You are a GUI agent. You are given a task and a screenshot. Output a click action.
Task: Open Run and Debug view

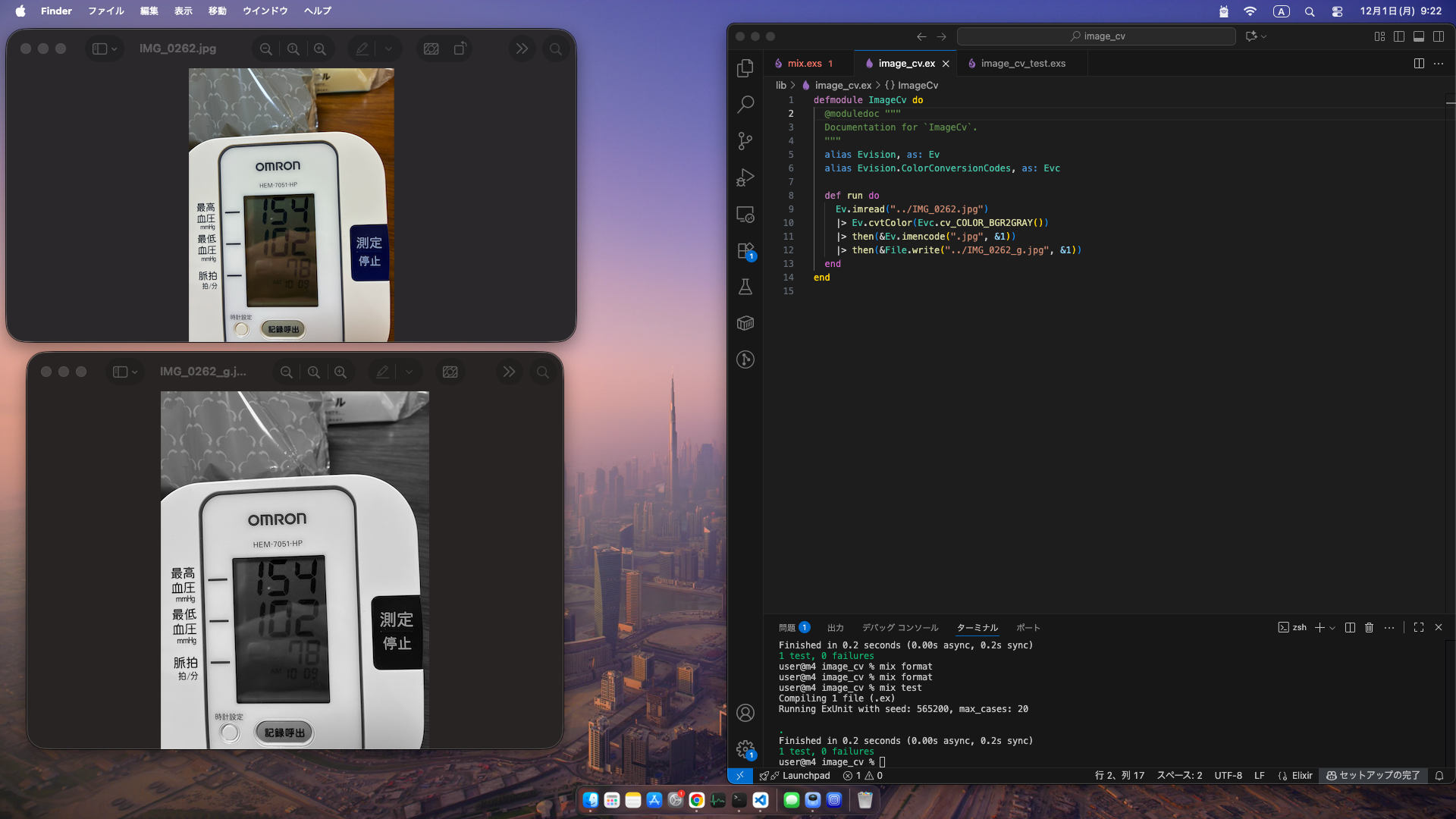coord(745,177)
